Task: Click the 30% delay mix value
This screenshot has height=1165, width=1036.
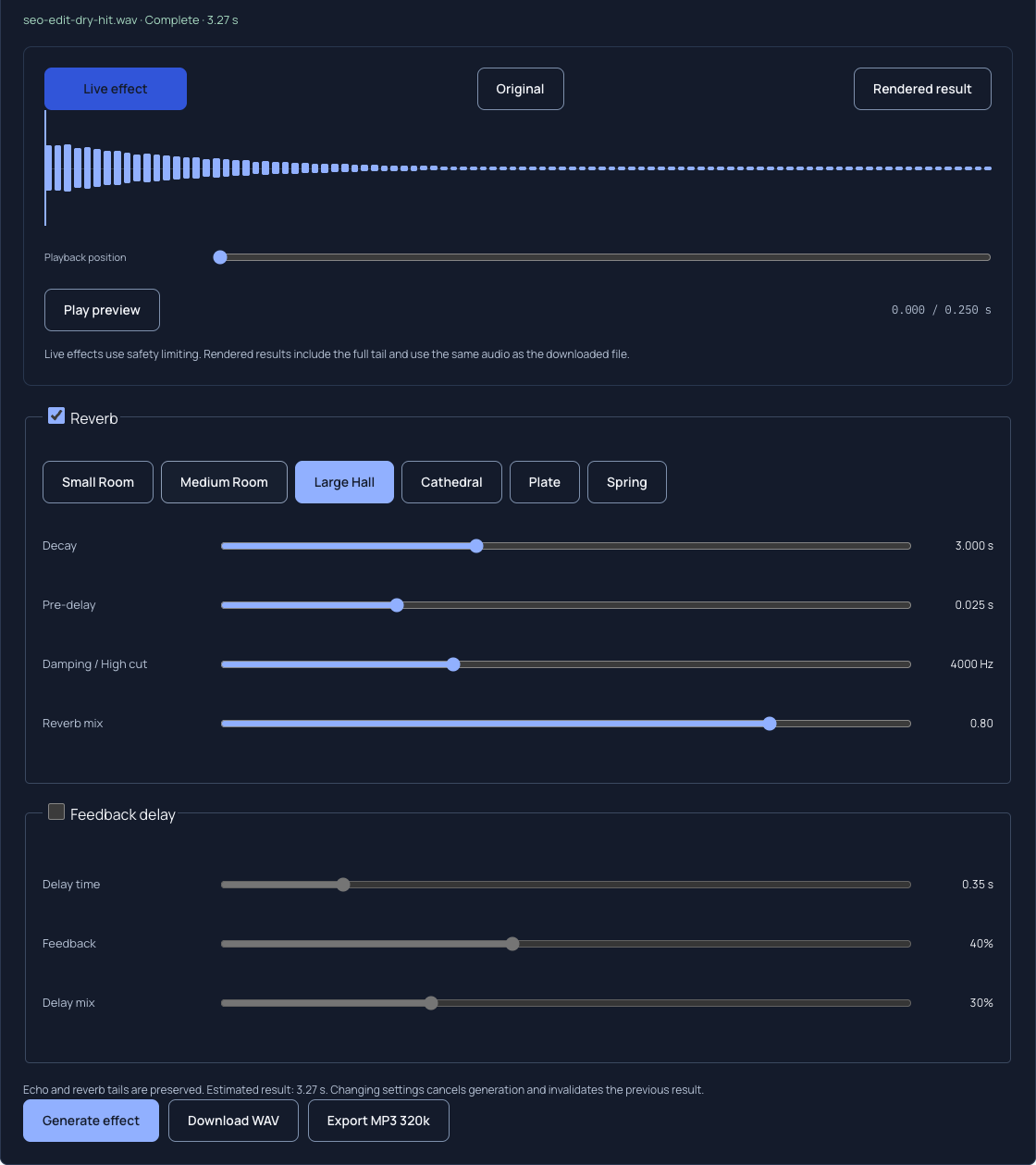Action: tap(981, 1003)
